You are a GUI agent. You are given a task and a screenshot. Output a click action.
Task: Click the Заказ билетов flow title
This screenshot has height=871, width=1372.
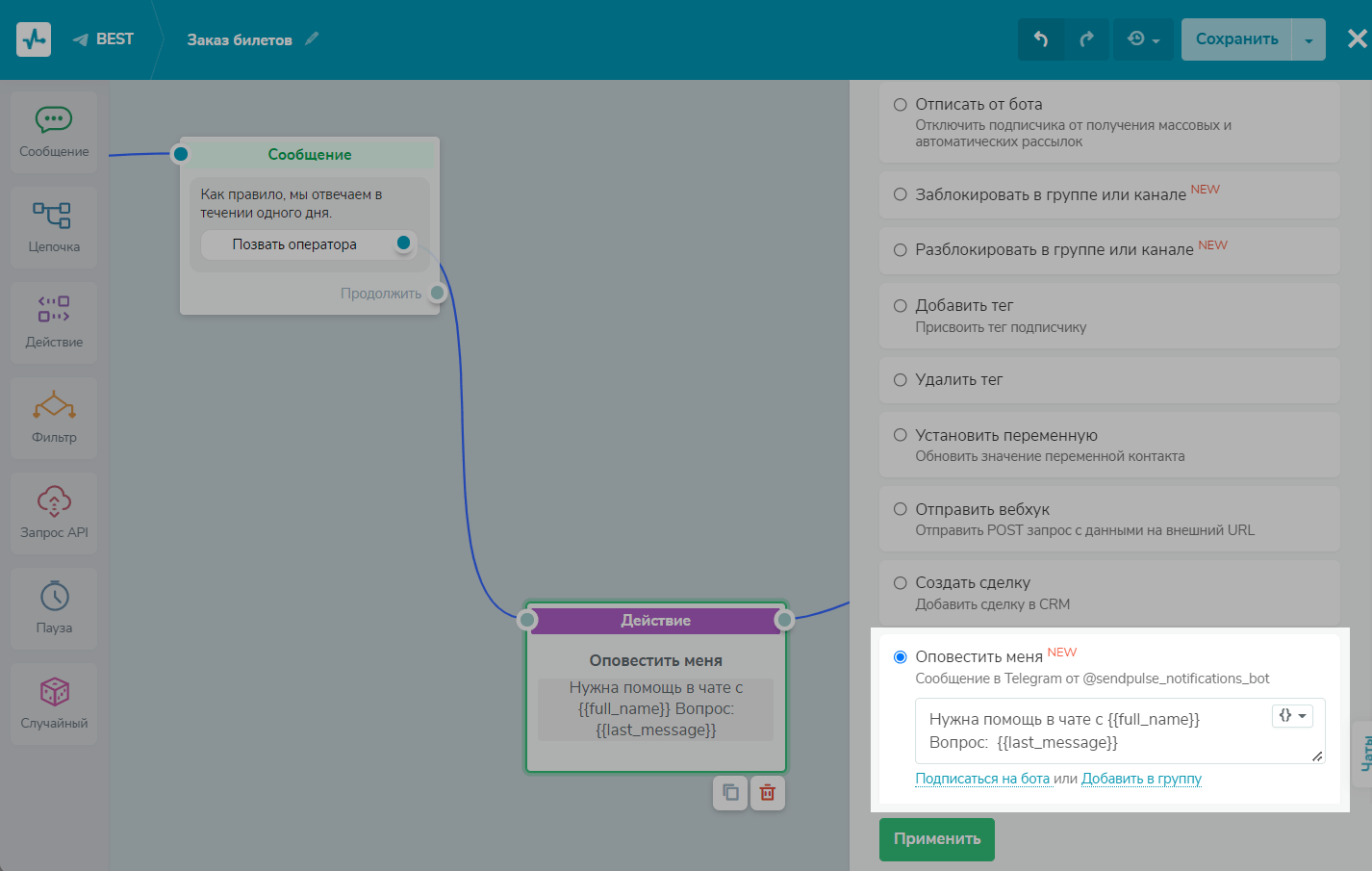point(240,39)
